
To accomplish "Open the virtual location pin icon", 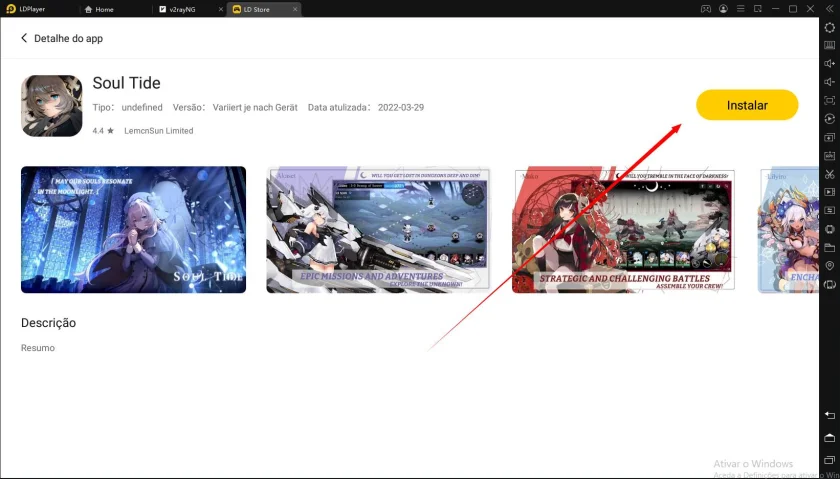I will [829, 265].
